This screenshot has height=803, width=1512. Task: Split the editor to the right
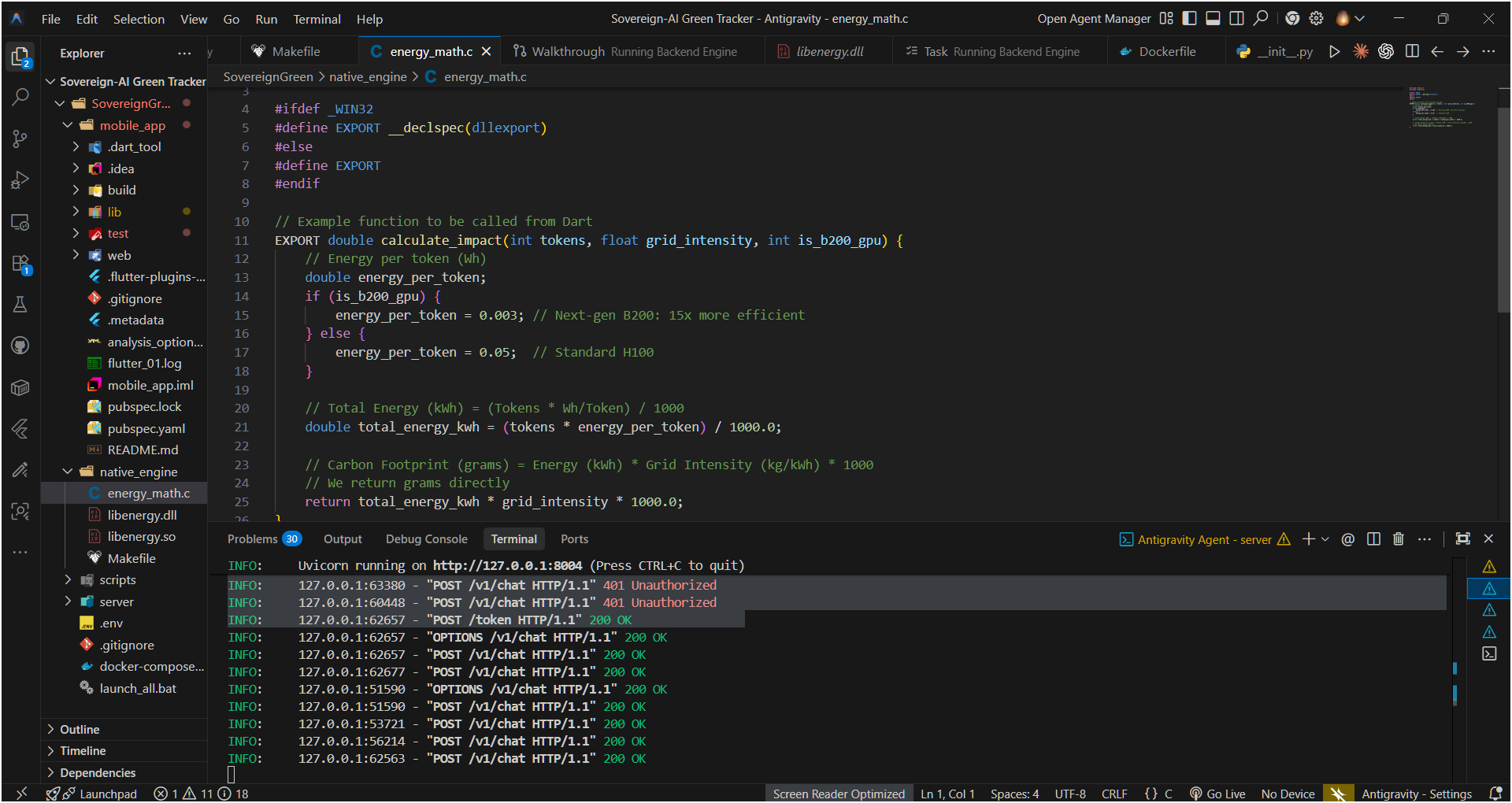pyautogui.click(x=1412, y=51)
